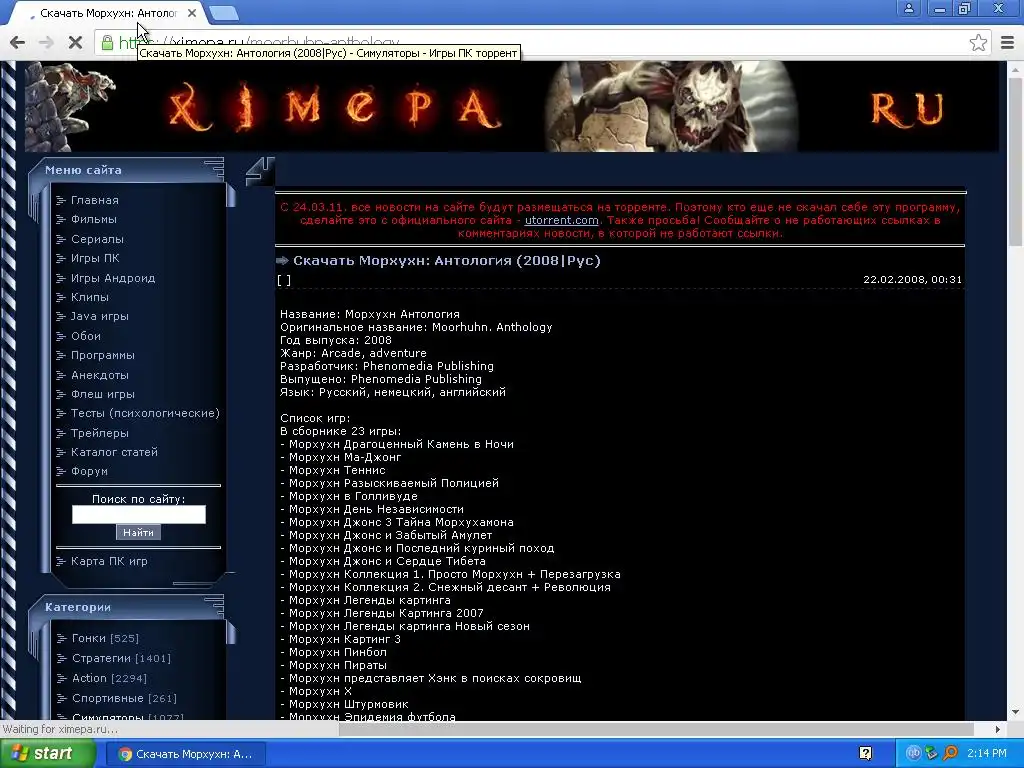Click scrollbar down arrow

click(1016, 712)
